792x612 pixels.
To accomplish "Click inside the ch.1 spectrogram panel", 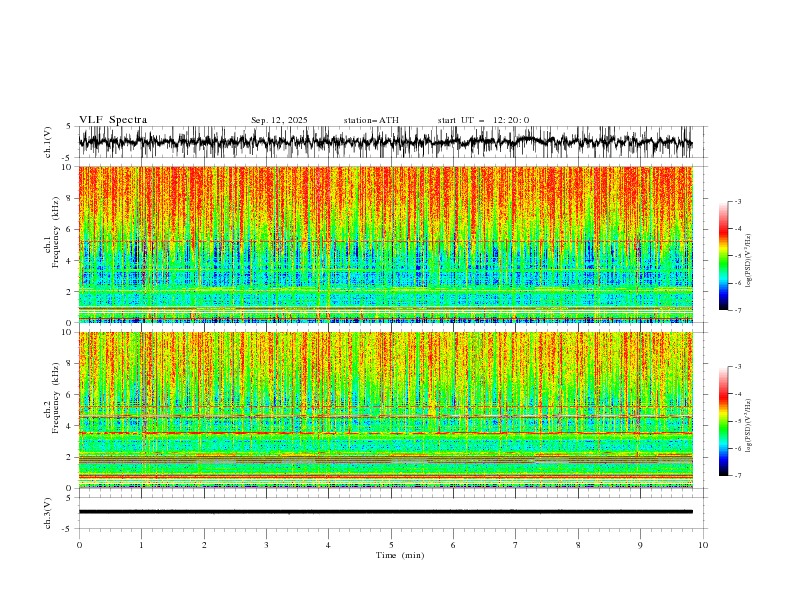I will coord(385,244).
